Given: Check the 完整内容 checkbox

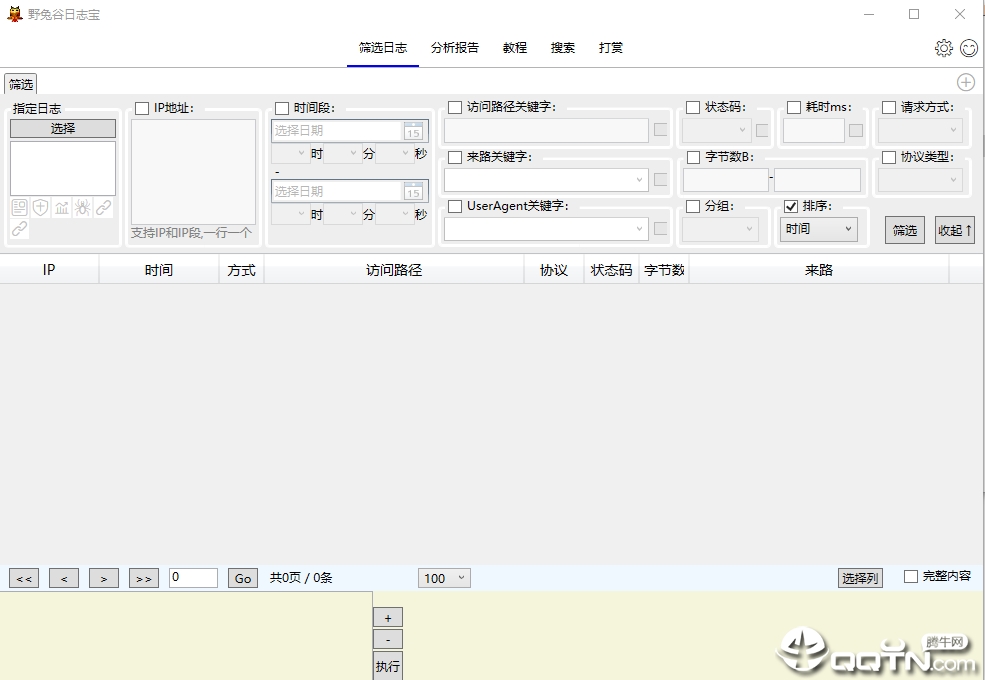Looking at the screenshot, I should (x=910, y=576).
